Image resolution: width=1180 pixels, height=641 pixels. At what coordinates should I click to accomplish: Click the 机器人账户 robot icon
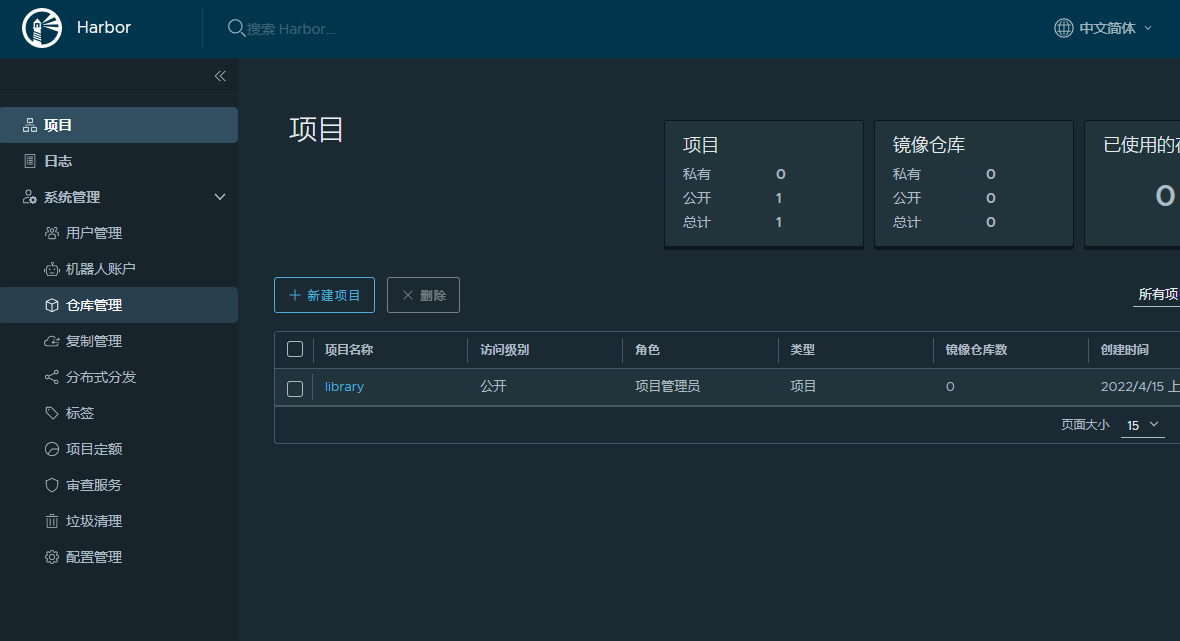pyautogui.click(x=52, y=269)
